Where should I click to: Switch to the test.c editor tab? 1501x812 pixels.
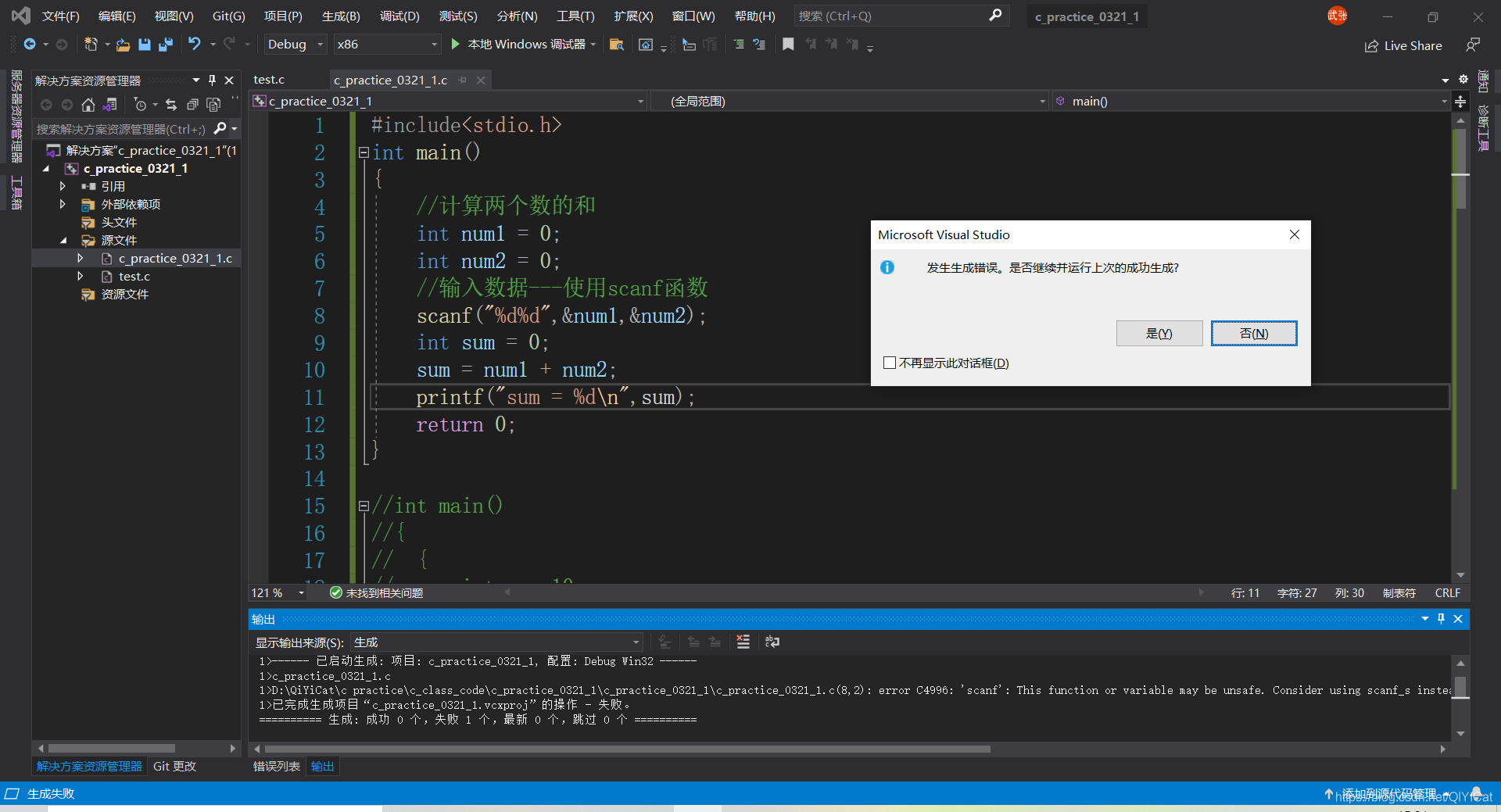coord(269,80)
